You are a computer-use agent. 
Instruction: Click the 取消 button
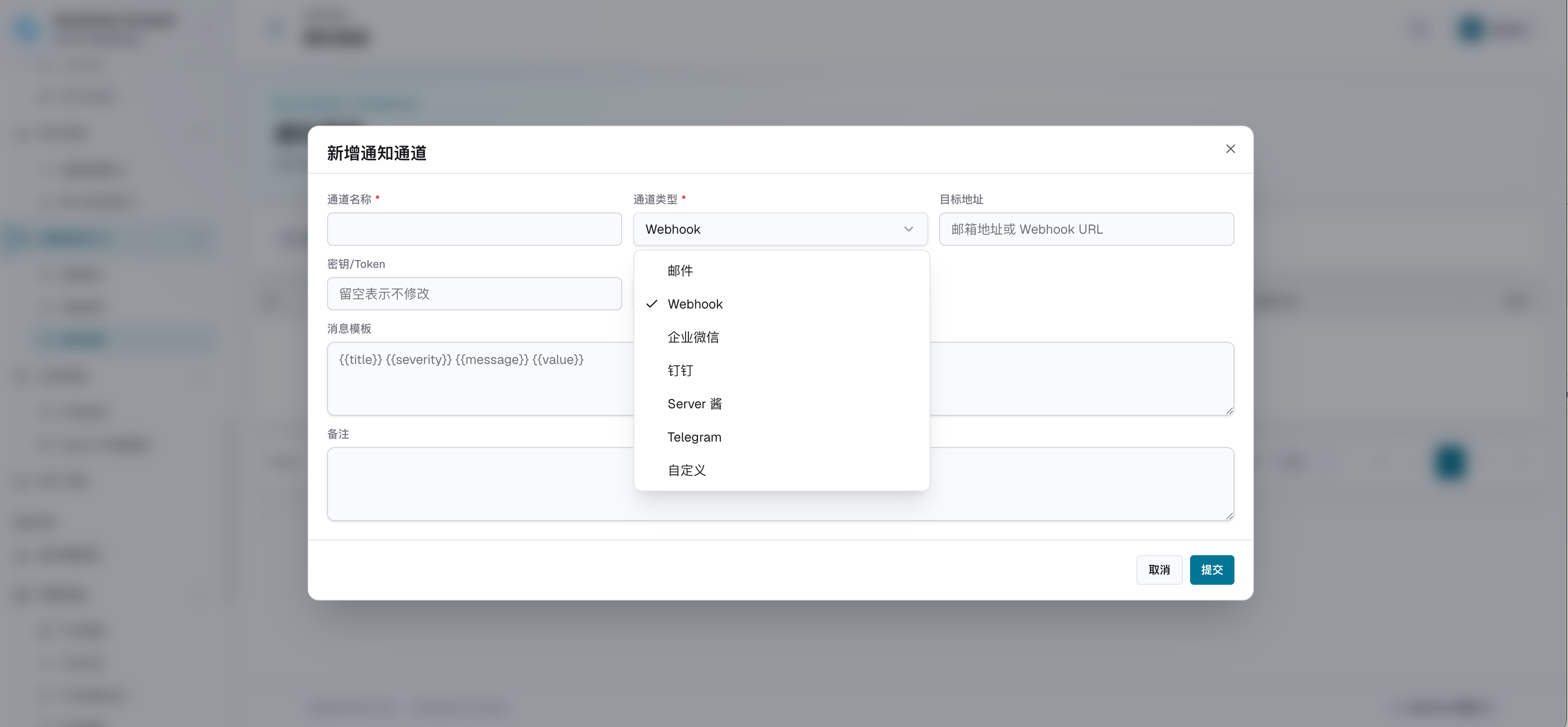(x=1159, y=570)
